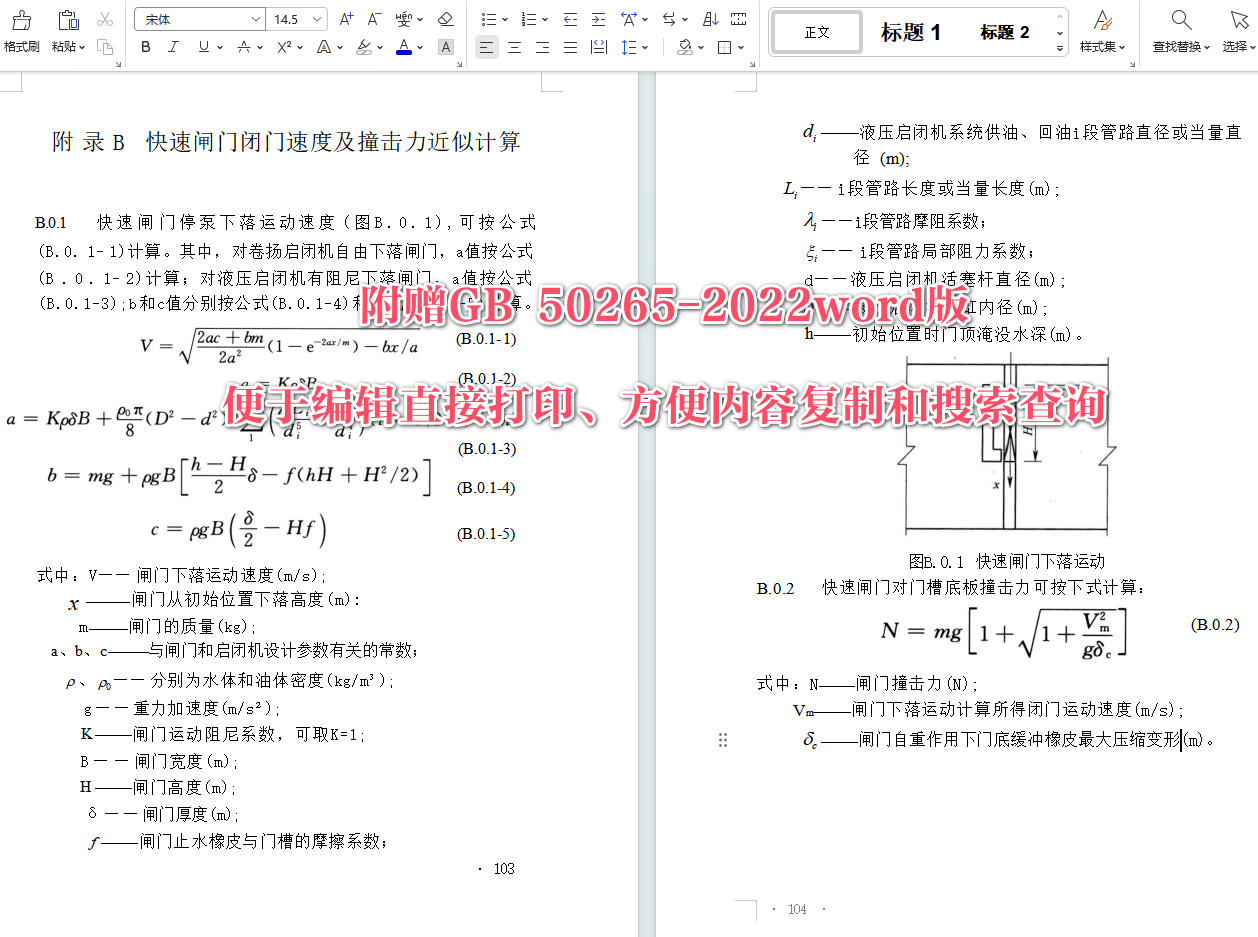Click the sort (排序) icon
This screenshot has width=1258, height=937.
click(x=710, y=20)
